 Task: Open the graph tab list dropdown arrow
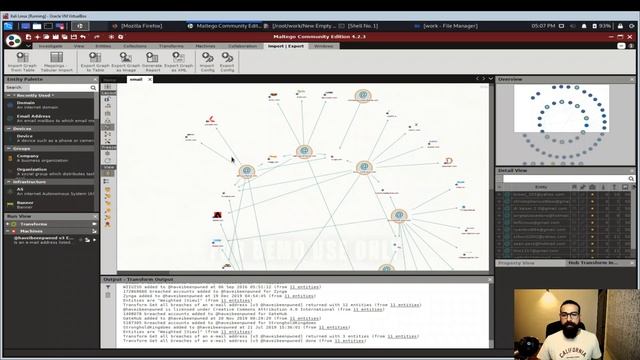click(491, 79)
